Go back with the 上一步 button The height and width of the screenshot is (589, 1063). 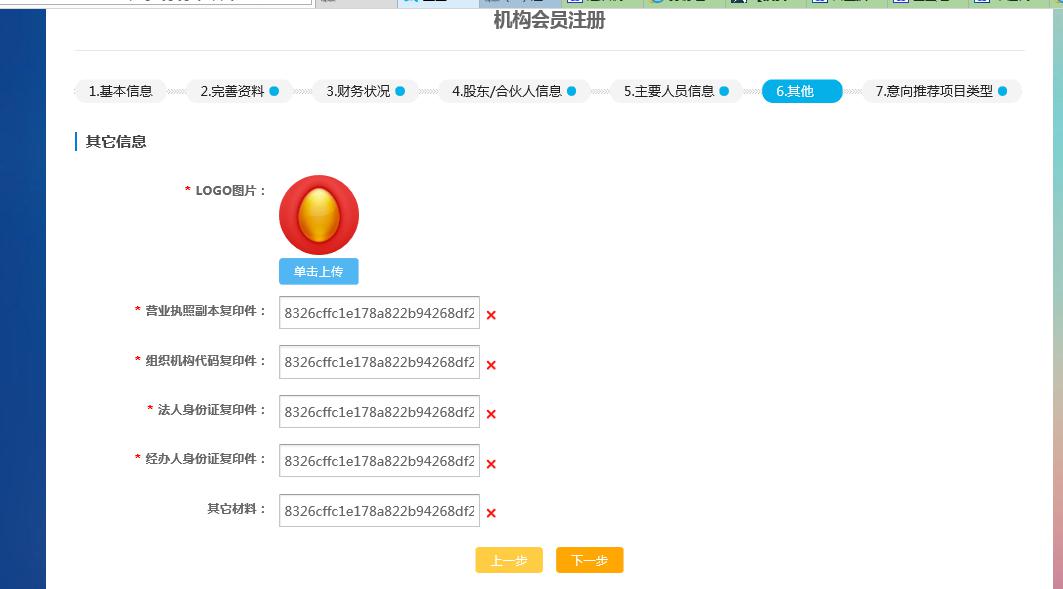[x=508, y=561]
